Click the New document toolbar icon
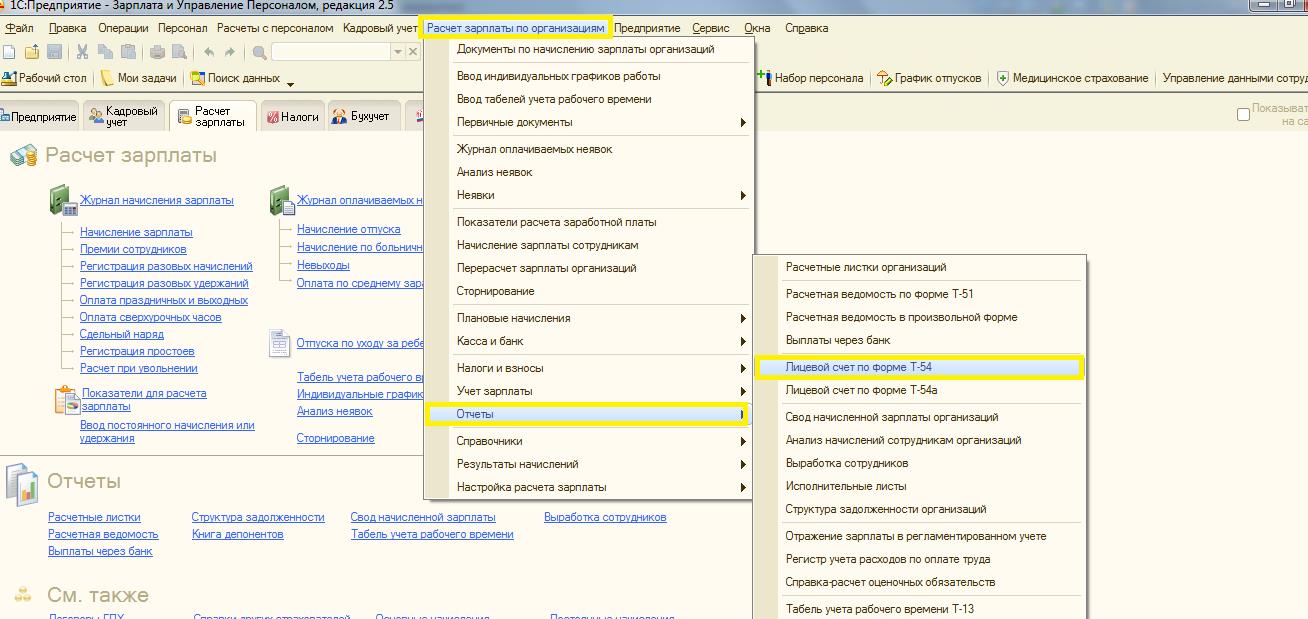1308x619 pixels. click(x=9, y=52)
